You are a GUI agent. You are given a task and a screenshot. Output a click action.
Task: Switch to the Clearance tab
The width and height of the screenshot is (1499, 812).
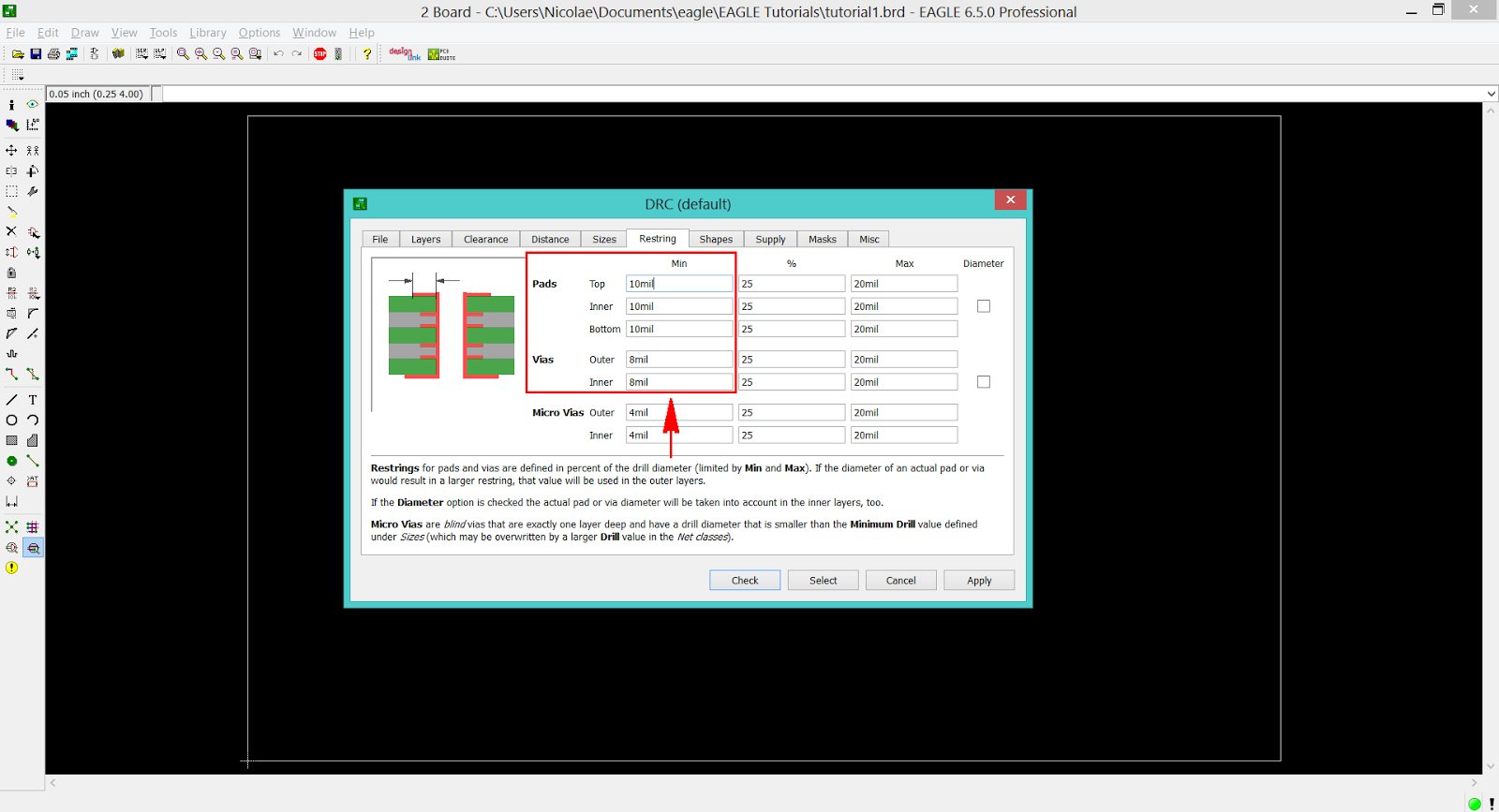click(485, 239)
